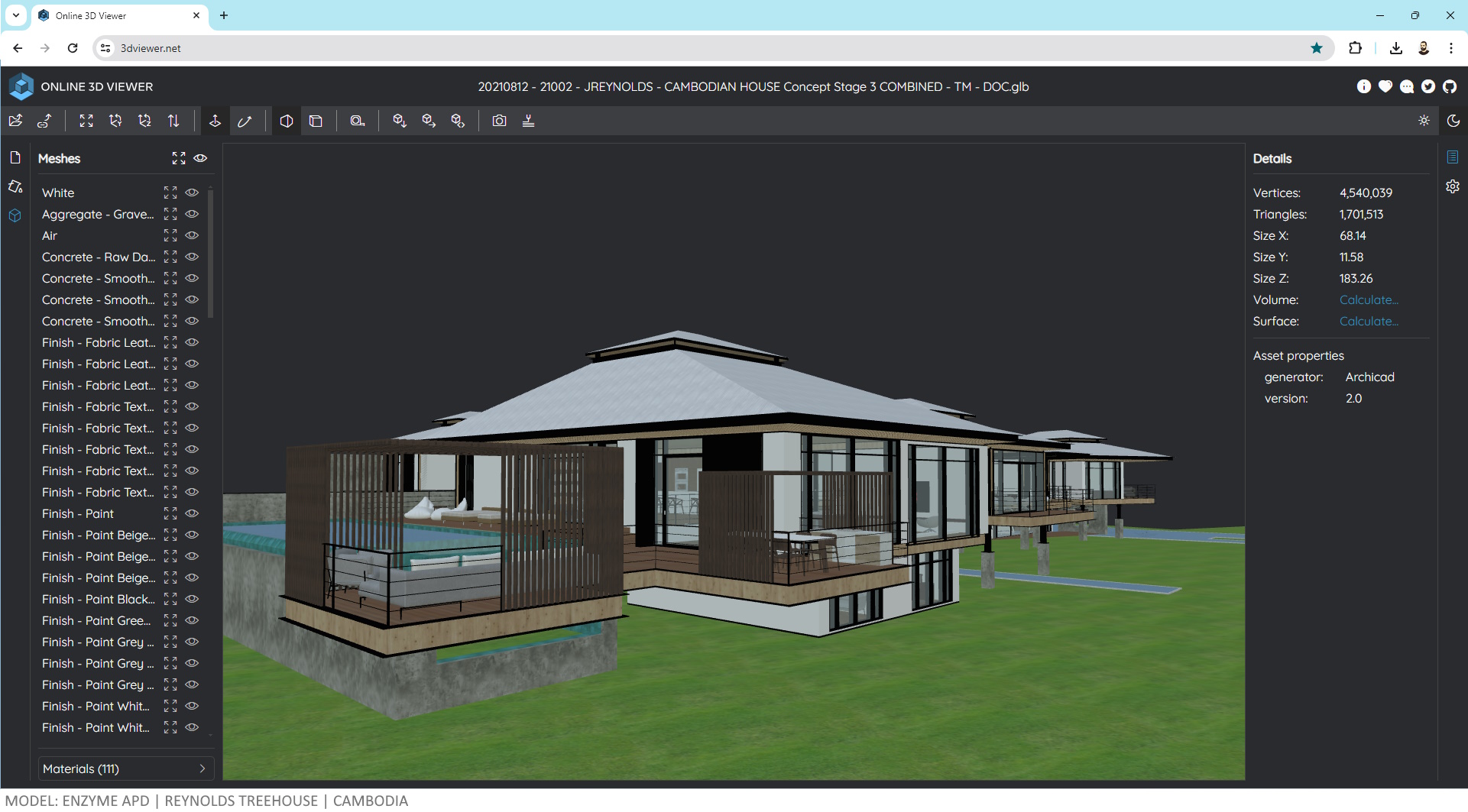The image size is (1468, 812).
Task: Switch to free orbit navigation mode
Action: click(245, 121)
